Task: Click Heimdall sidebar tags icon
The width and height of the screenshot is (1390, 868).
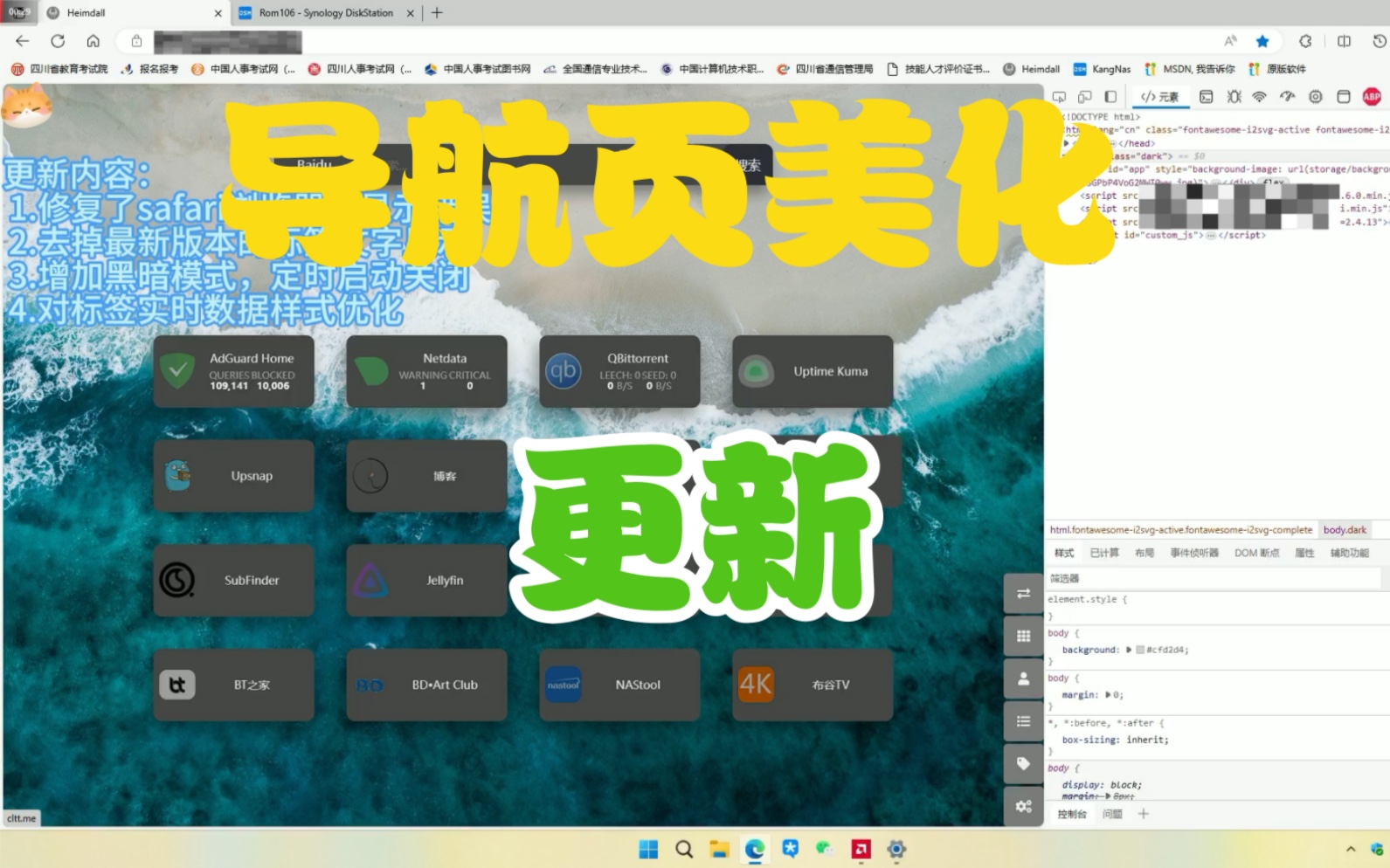Action: (1023, 763)
